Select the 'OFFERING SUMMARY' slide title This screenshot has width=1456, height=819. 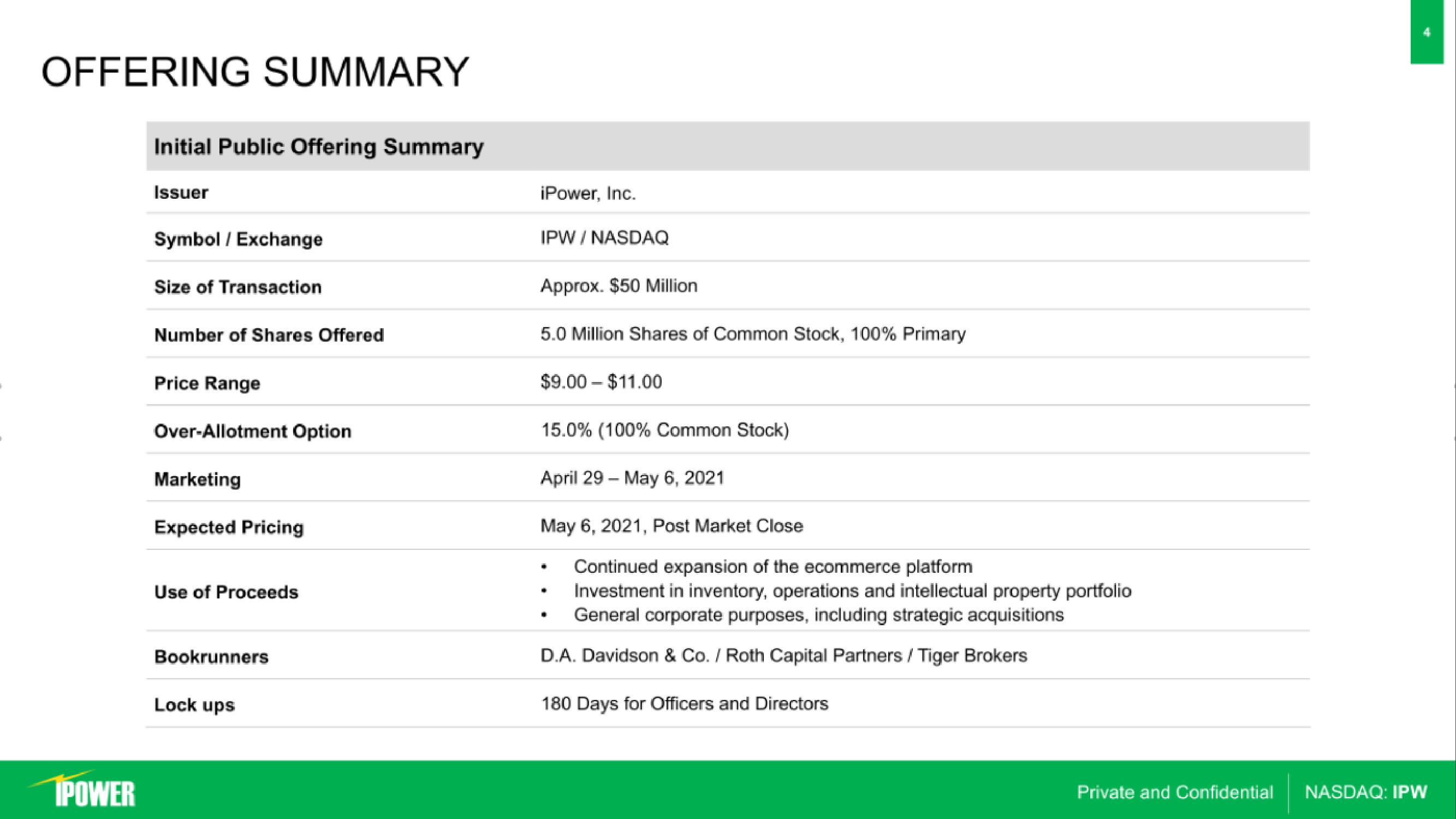[x=255, y=73]
